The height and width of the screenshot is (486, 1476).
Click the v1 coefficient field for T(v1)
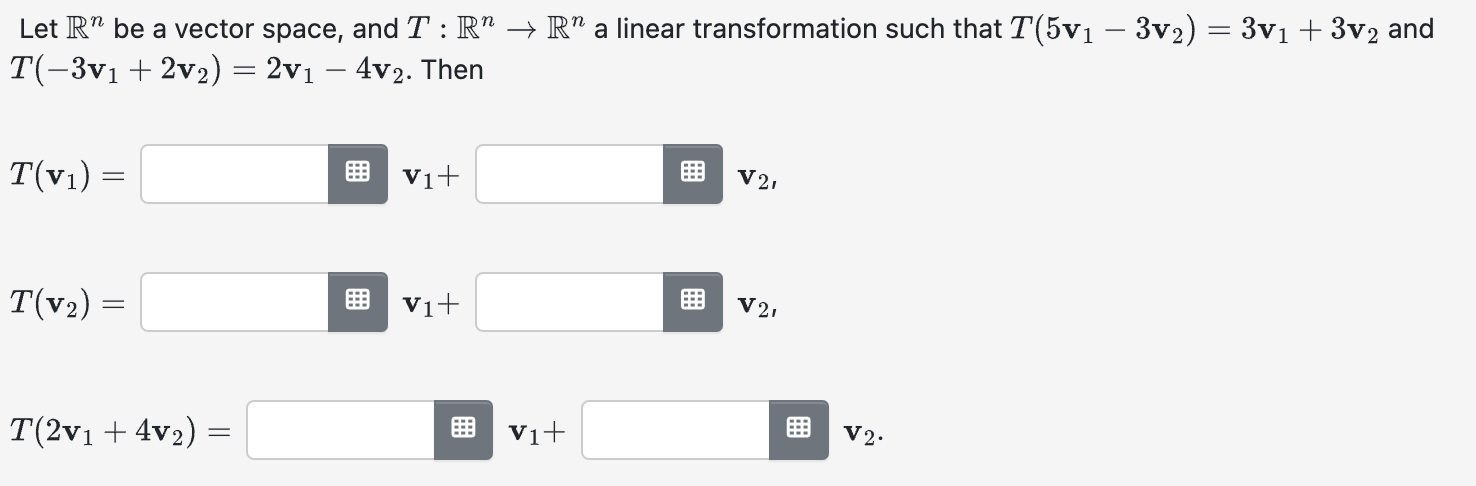235,174
